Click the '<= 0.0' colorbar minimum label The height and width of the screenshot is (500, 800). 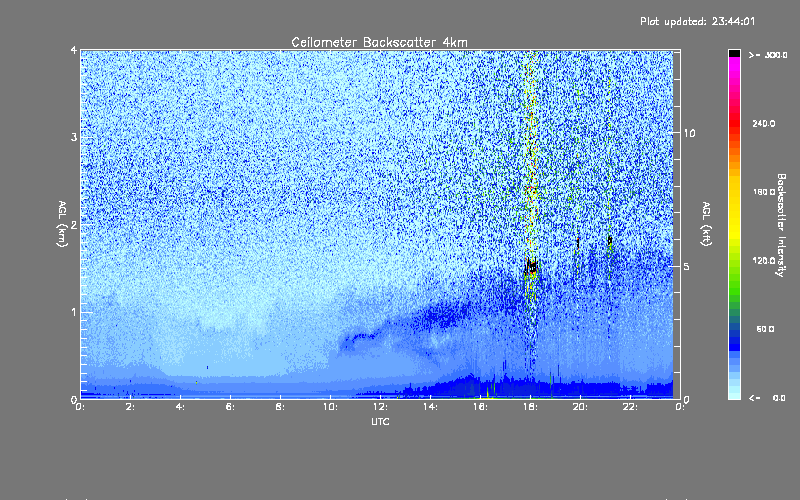pyautogui.click(x=767, y=398)
